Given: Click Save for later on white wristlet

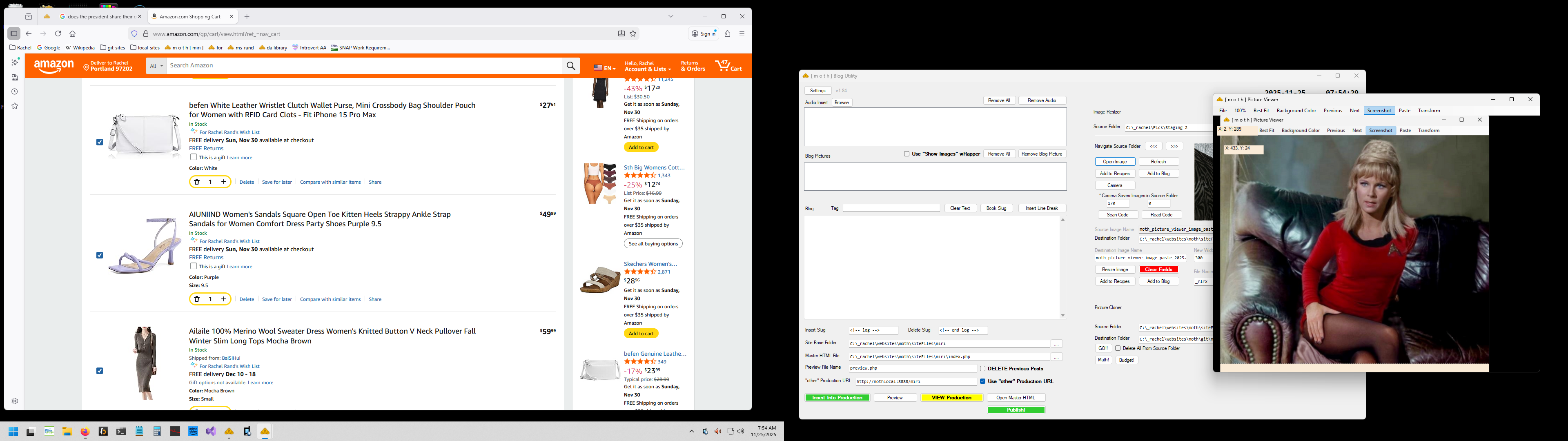Looking at the screenshot, I should pyautogui.click(x=277, y=182).
